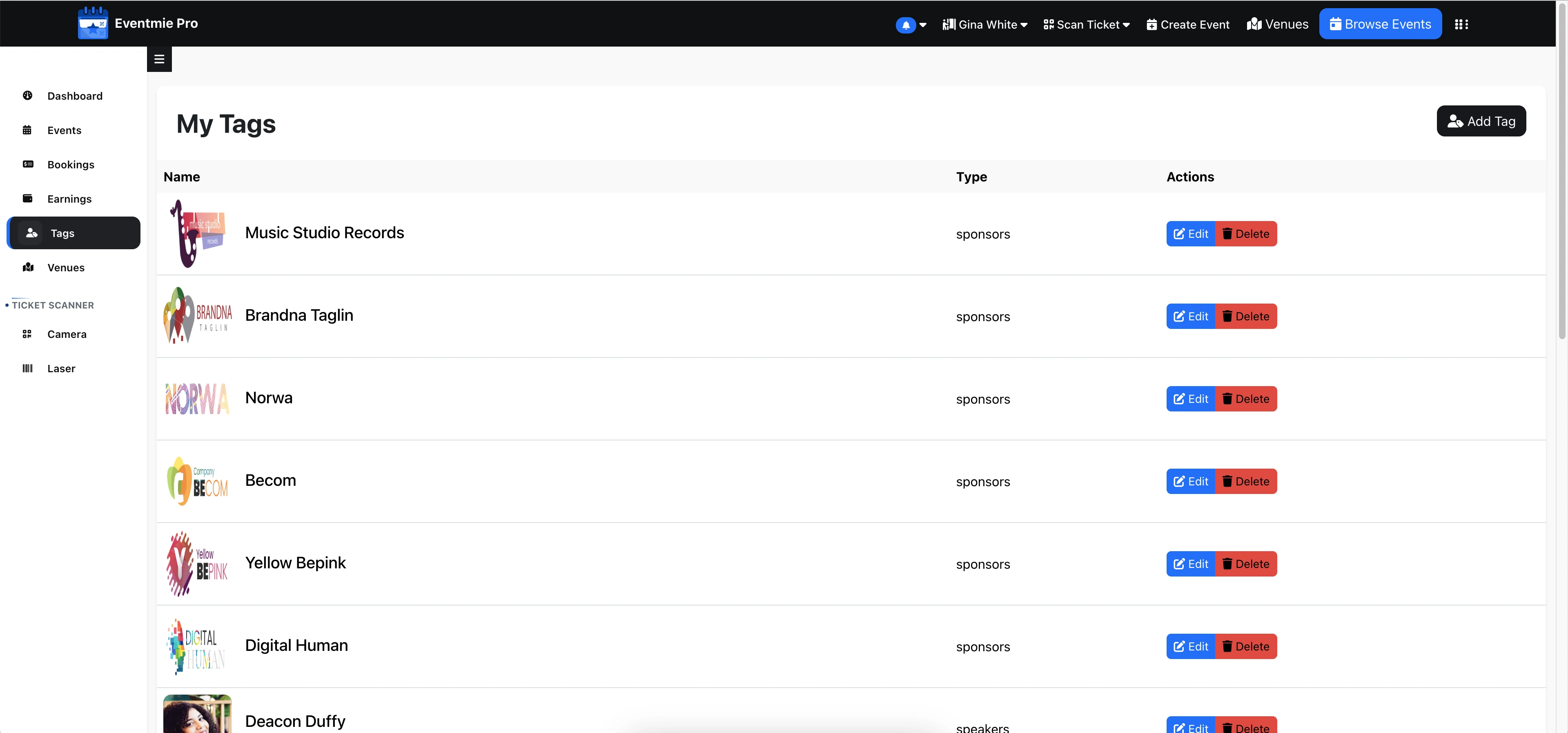Click the Digital Human logo thumbnail
Viewport: 1568px width, 733px height.
pos(197,646)
